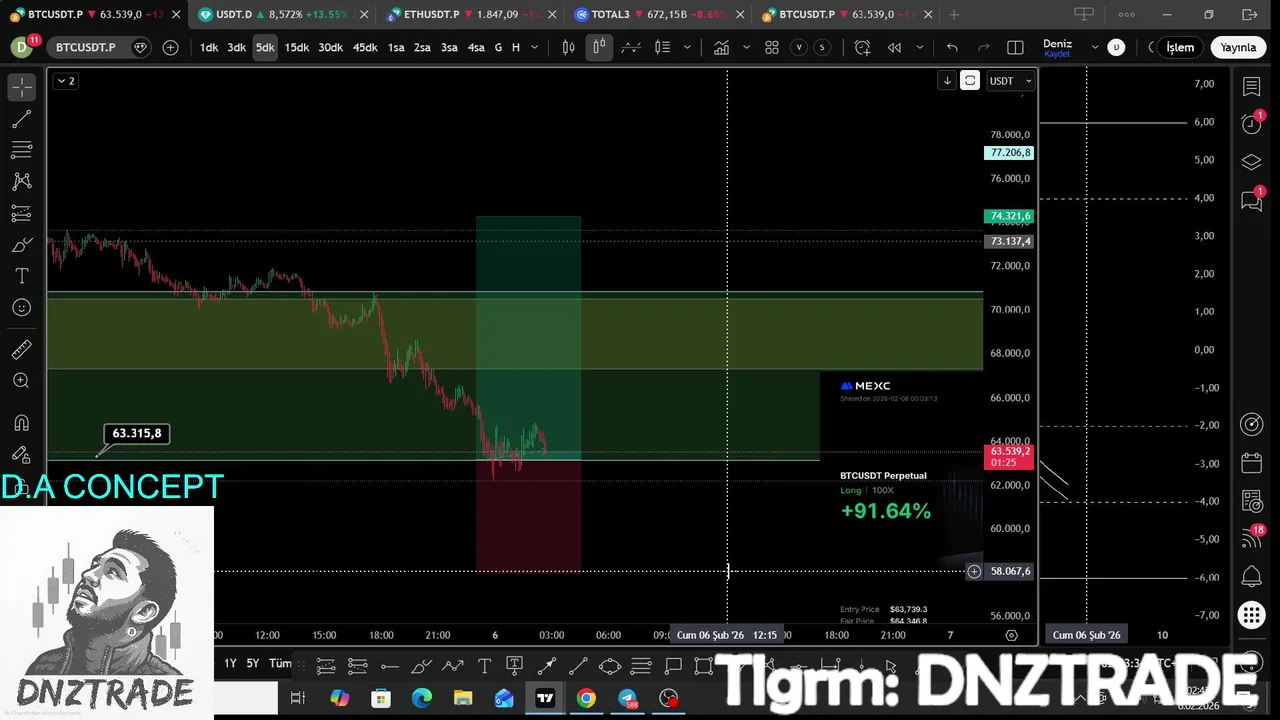Switch to the 4sa timeframe
This screenshot has height=720, width=1280.
(x=476, y=48)
